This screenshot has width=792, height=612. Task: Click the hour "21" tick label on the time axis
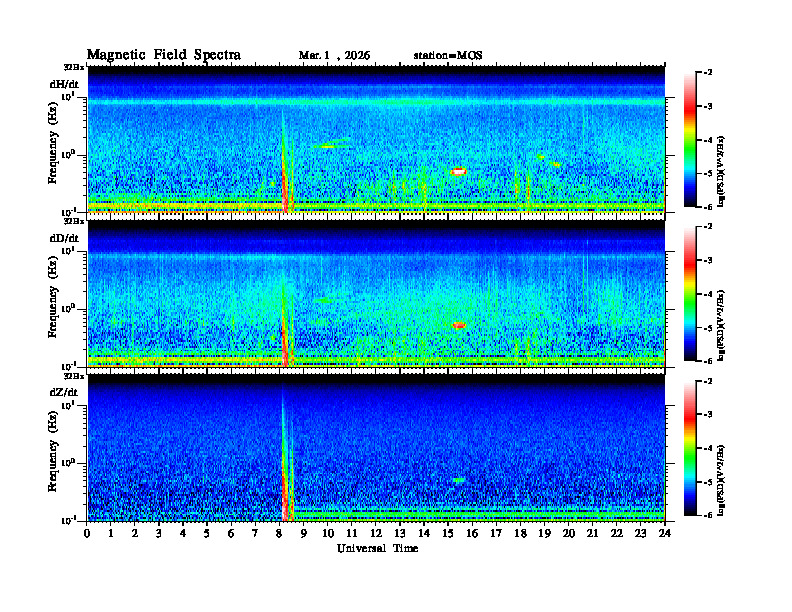[592, 534]
